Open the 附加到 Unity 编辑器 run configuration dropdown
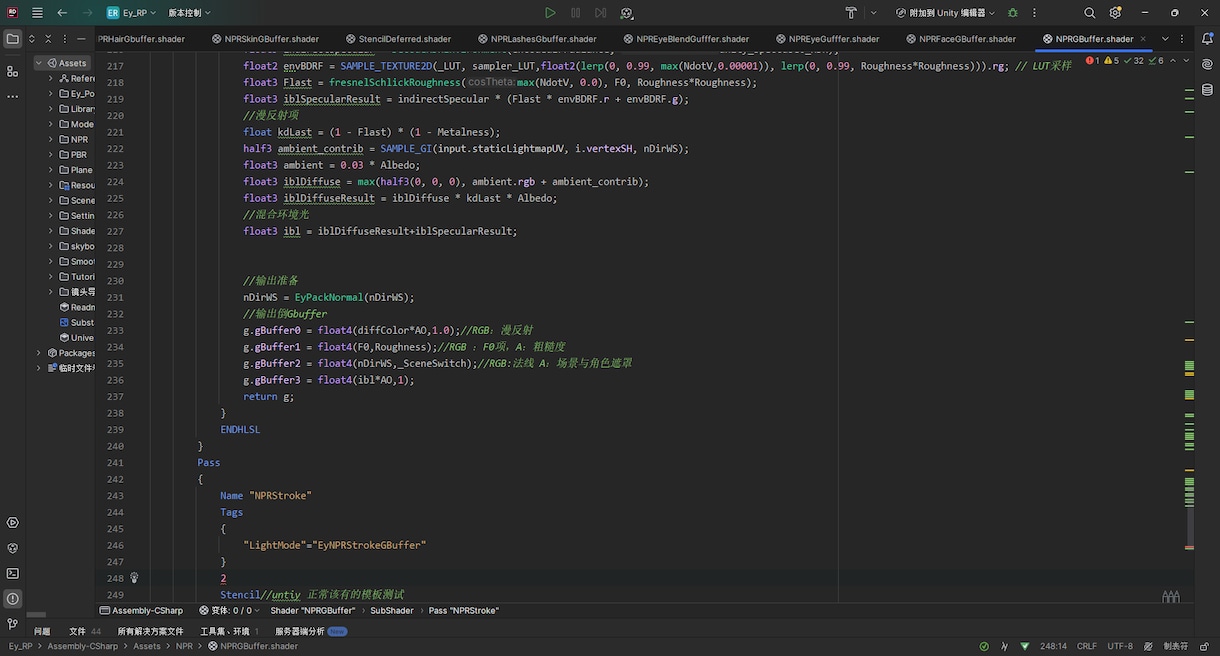The width and height of the screenshot is (1220, 656). click(946, 13)
